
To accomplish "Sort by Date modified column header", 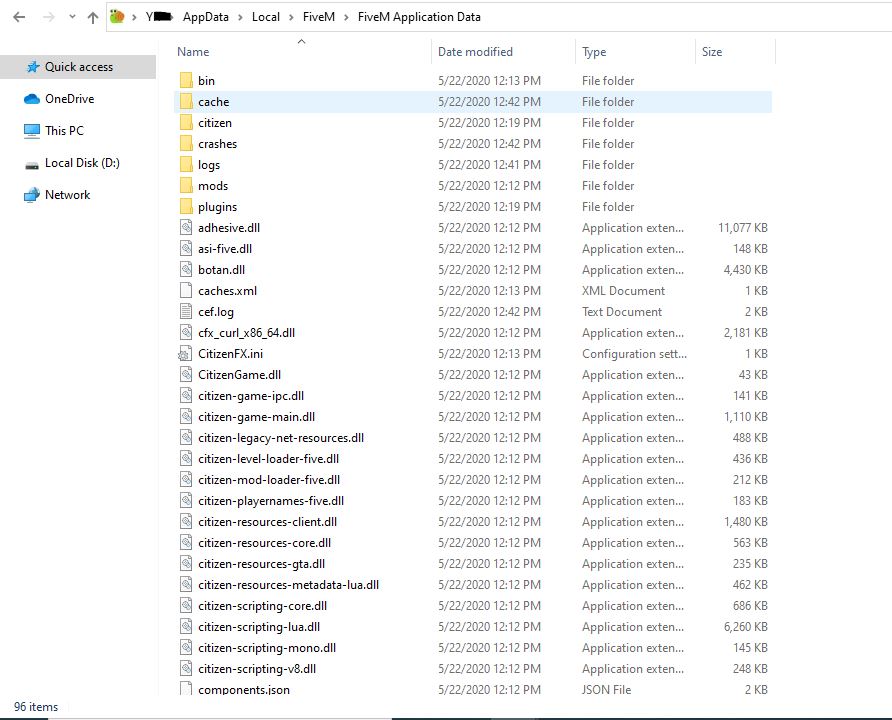I will (x=475, y=52).
